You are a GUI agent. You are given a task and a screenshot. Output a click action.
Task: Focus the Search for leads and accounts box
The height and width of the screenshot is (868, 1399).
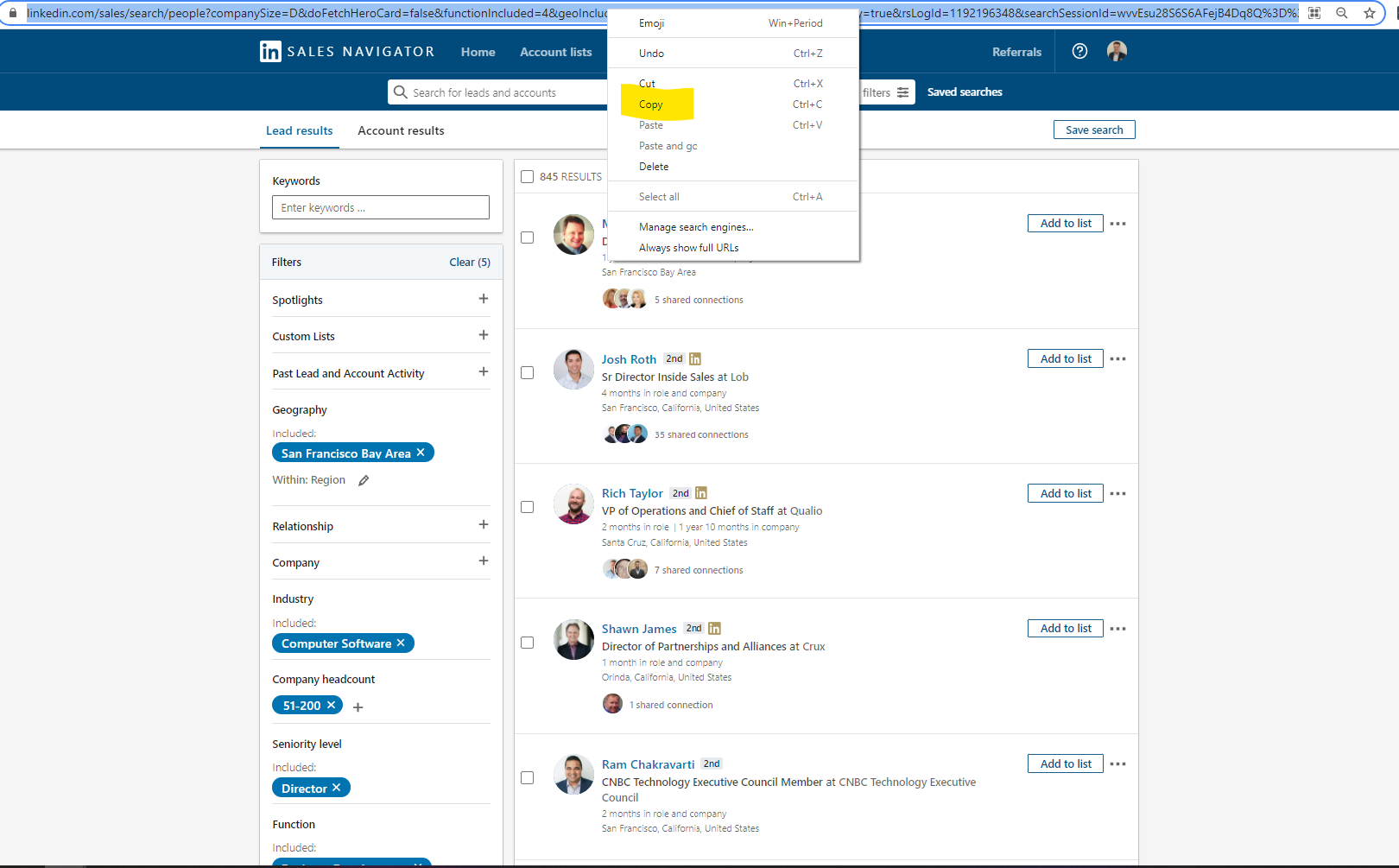[x=498, y=92]
